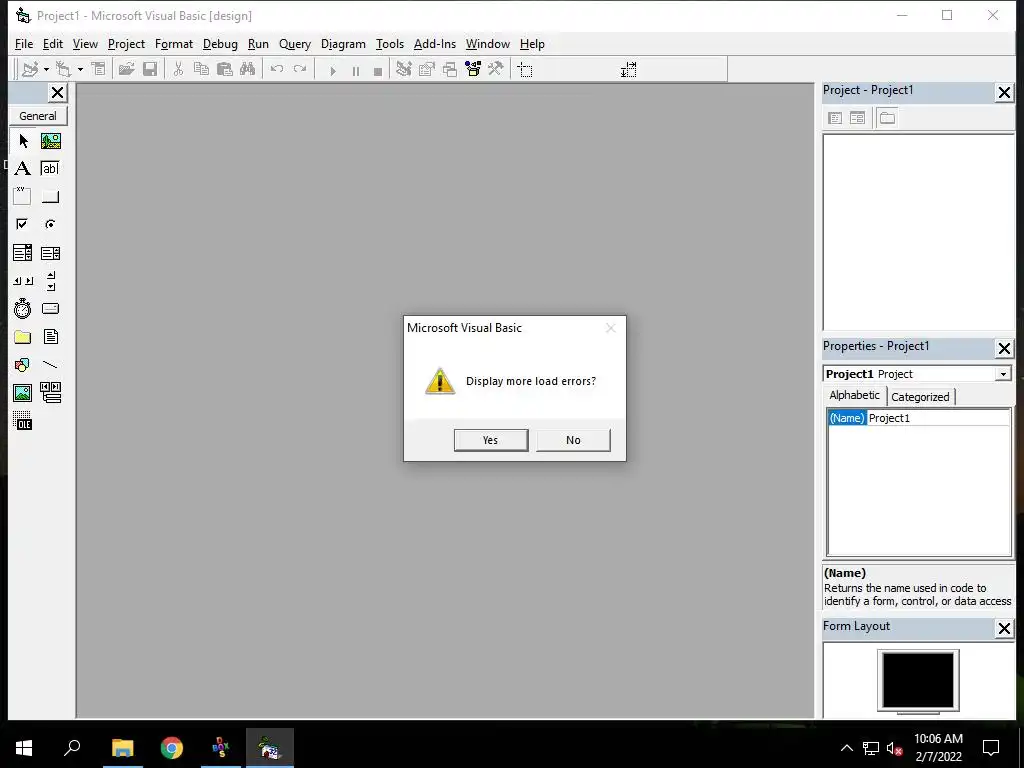1024x768 pixels.
Task: Show the Project Explorer via toolbar icon
Action: click(x=404, y=69)
